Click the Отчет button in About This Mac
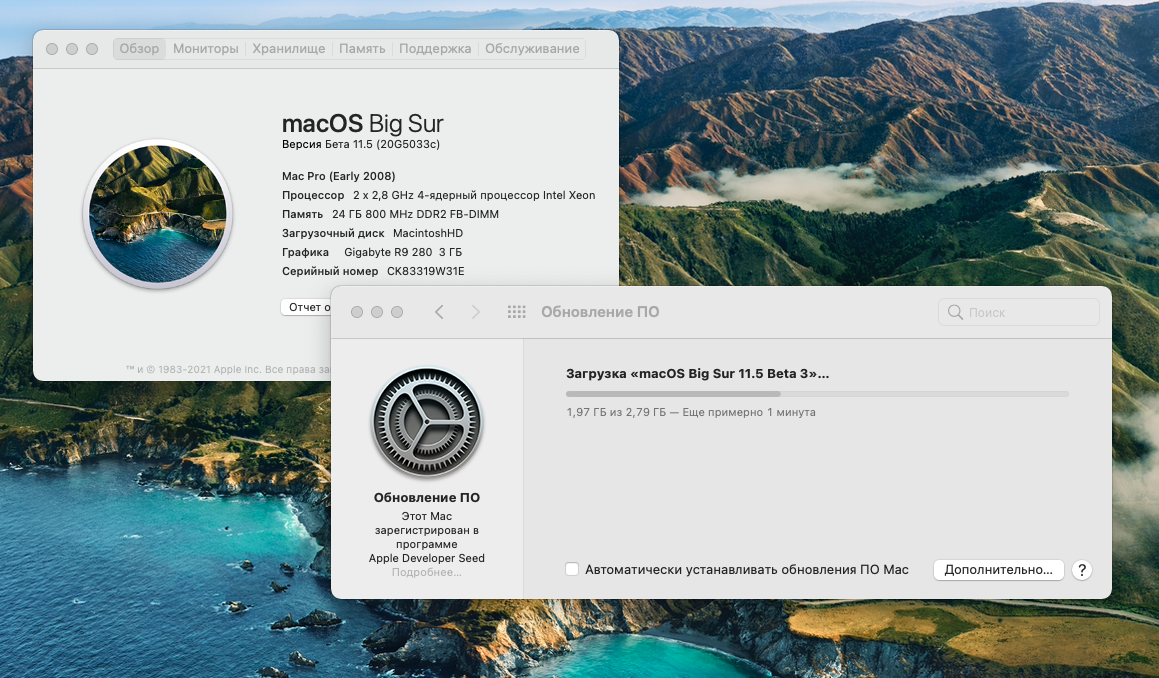 pos(306,307)
